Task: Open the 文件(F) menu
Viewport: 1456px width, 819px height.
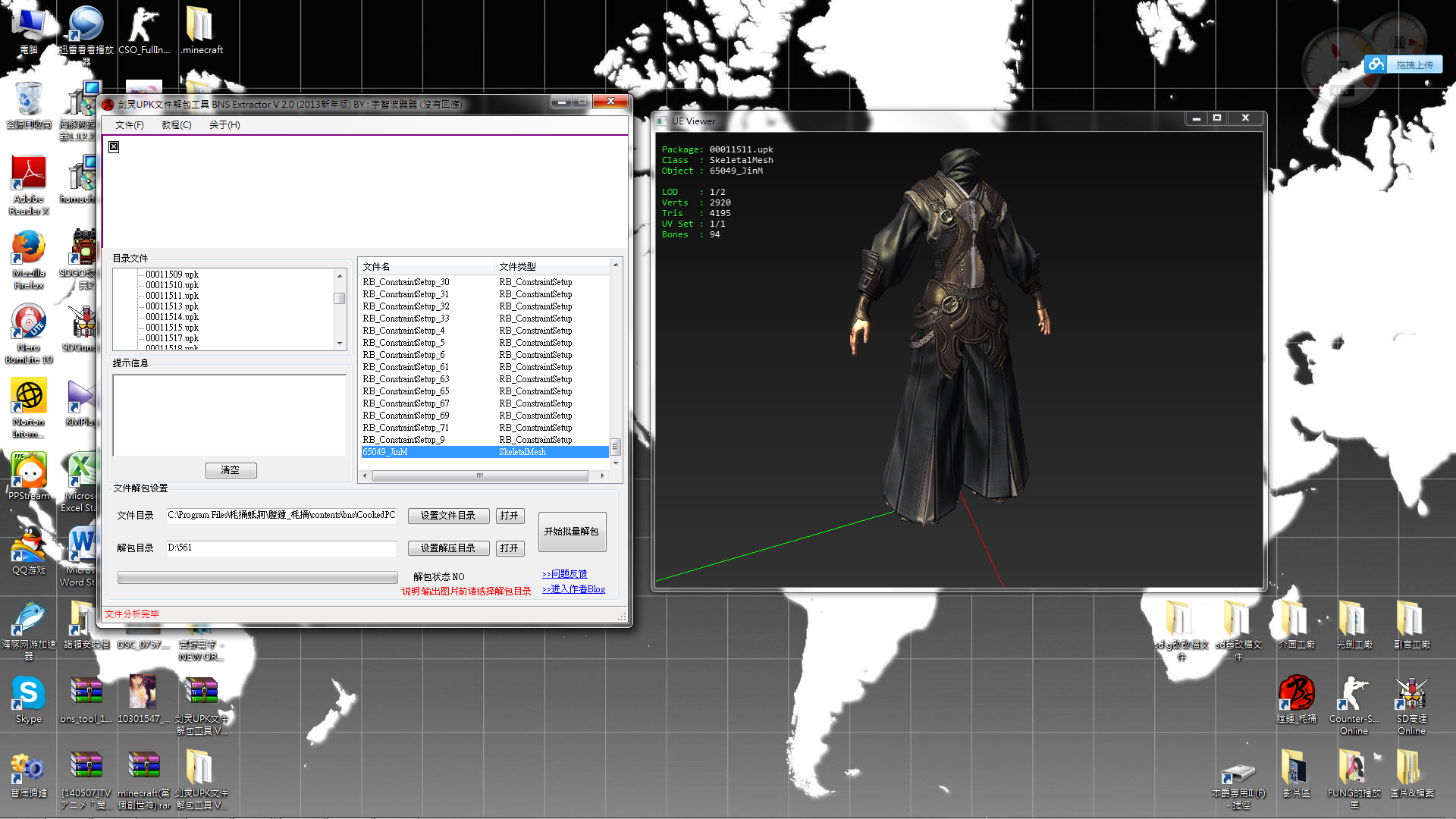Action: coord(130,125)
